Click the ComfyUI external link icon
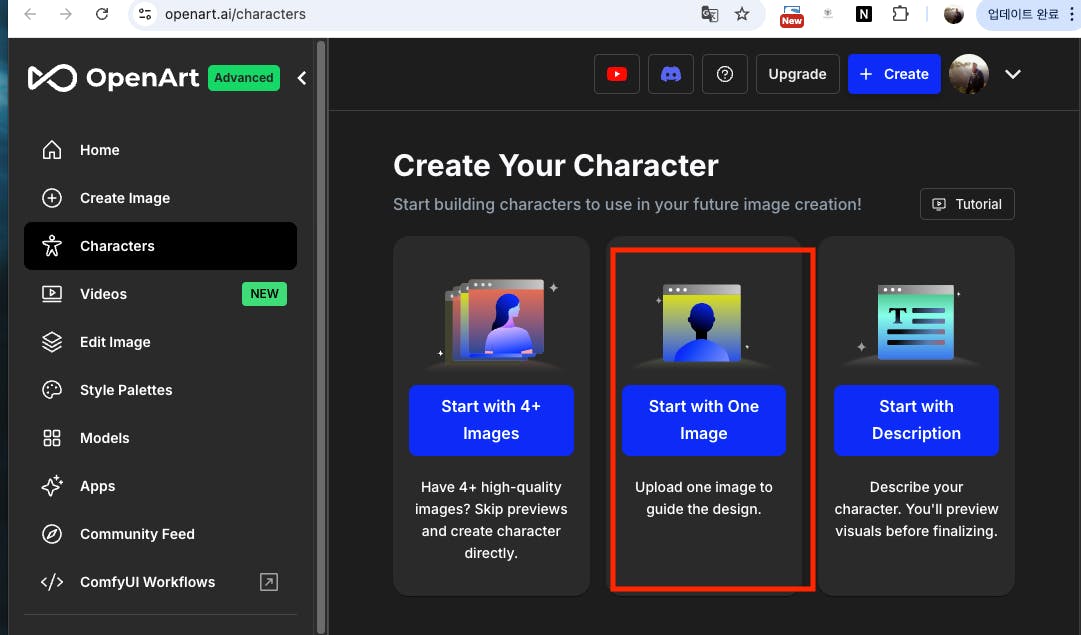The image size is (1081, 635). click(269, 582)
